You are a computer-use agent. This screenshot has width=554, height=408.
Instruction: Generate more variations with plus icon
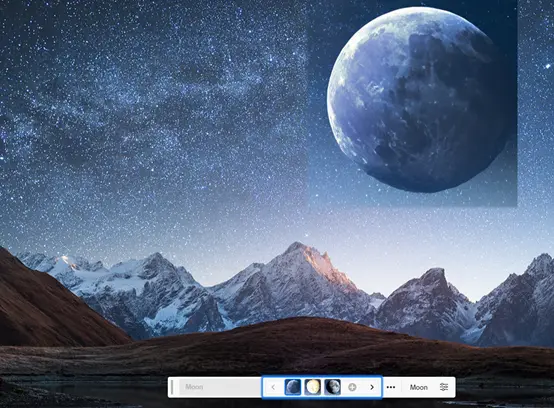click(x=352, y=387)
